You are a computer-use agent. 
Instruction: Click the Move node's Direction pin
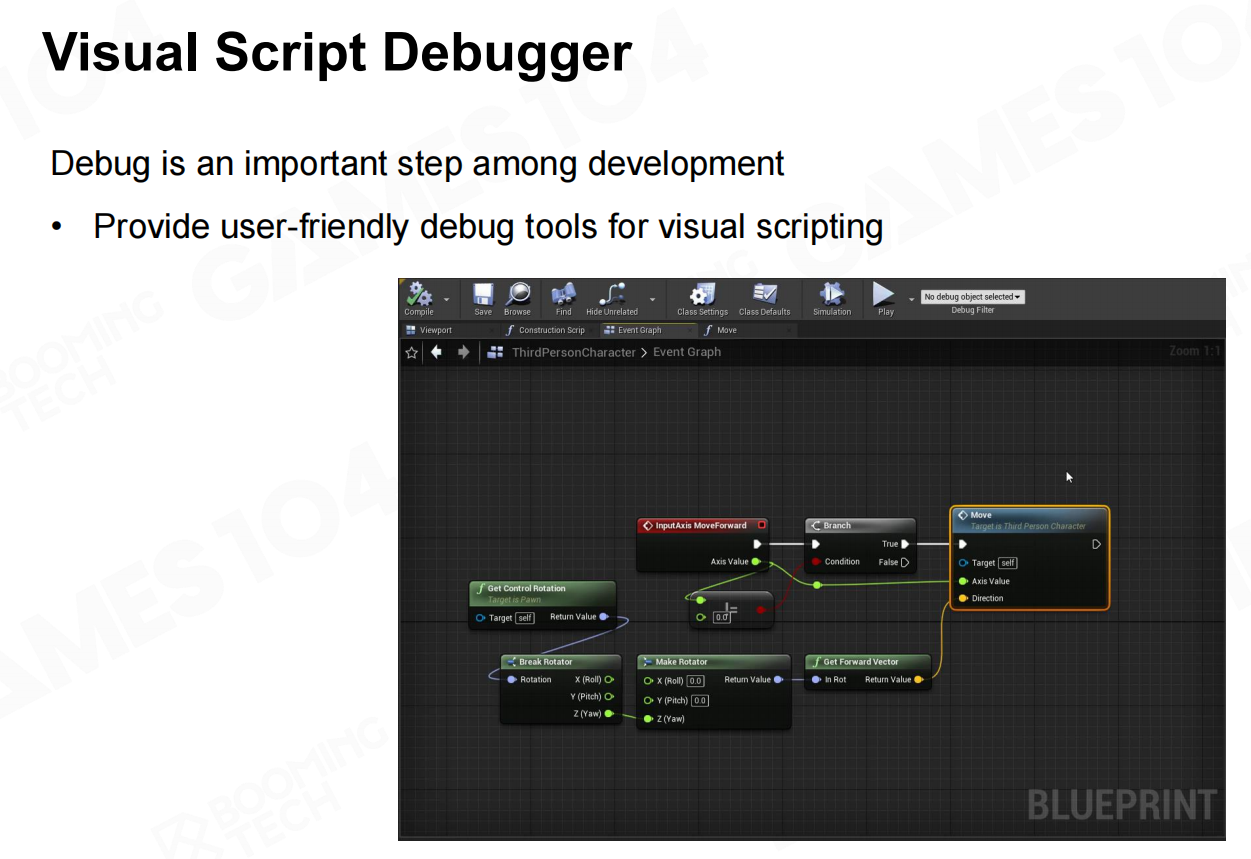click(x=963, y=598)
